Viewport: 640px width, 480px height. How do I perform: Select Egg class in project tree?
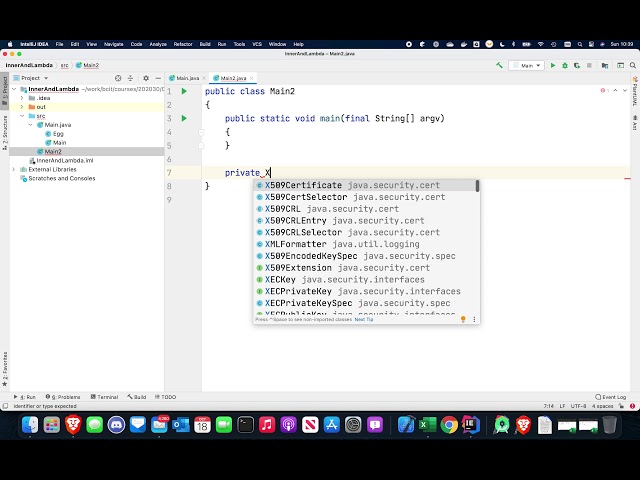point(54,134)
